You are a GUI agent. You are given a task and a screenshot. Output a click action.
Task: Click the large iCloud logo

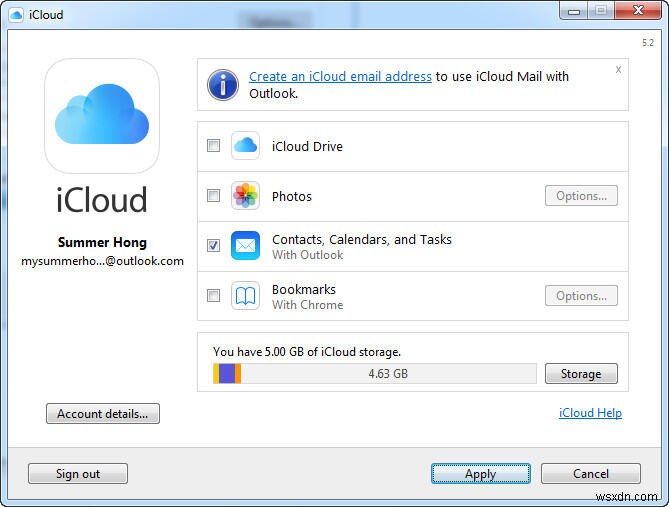pyautogui.click(x=102, y=116)
